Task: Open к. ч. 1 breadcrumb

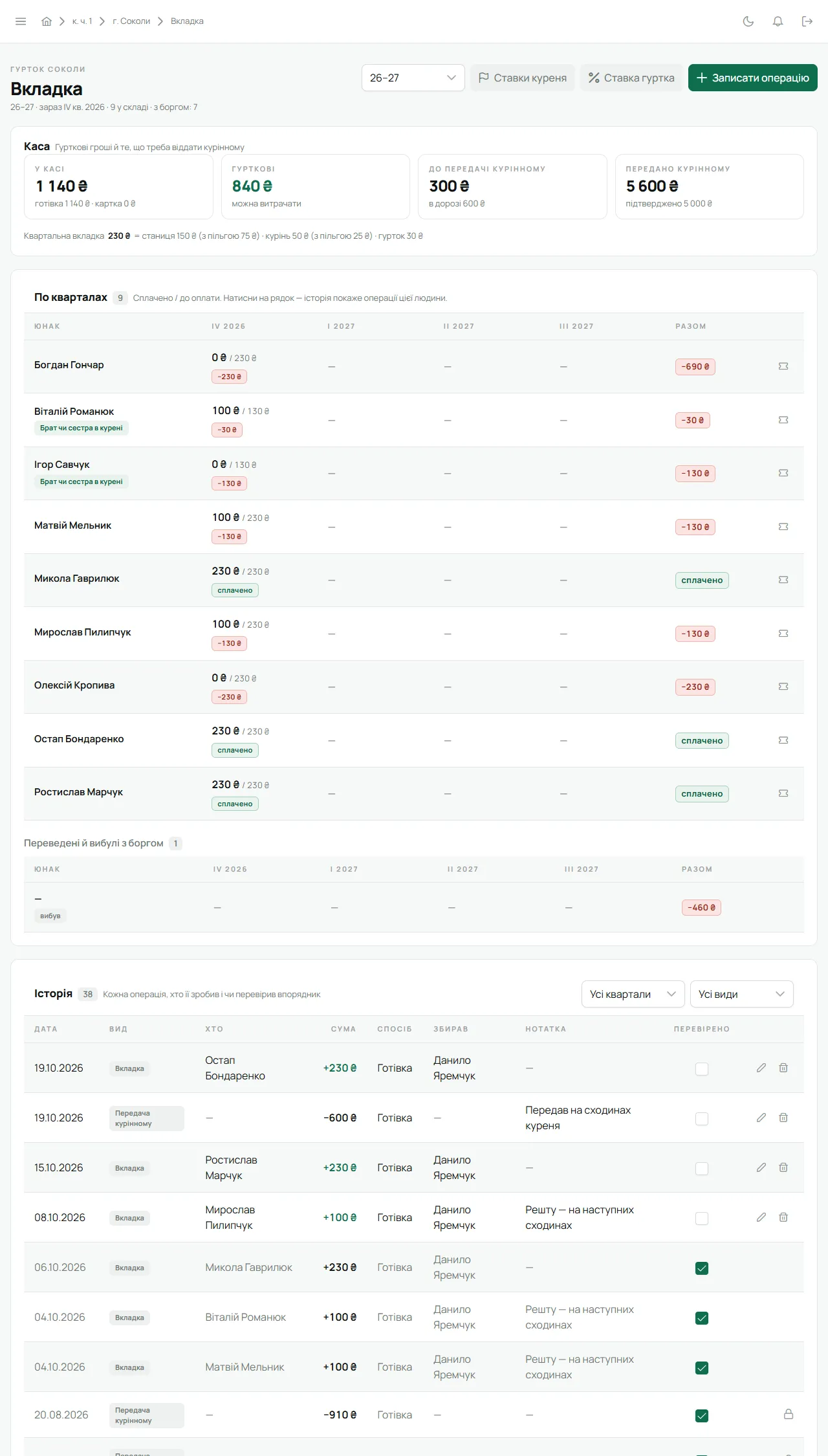Action: click(82, 21)
